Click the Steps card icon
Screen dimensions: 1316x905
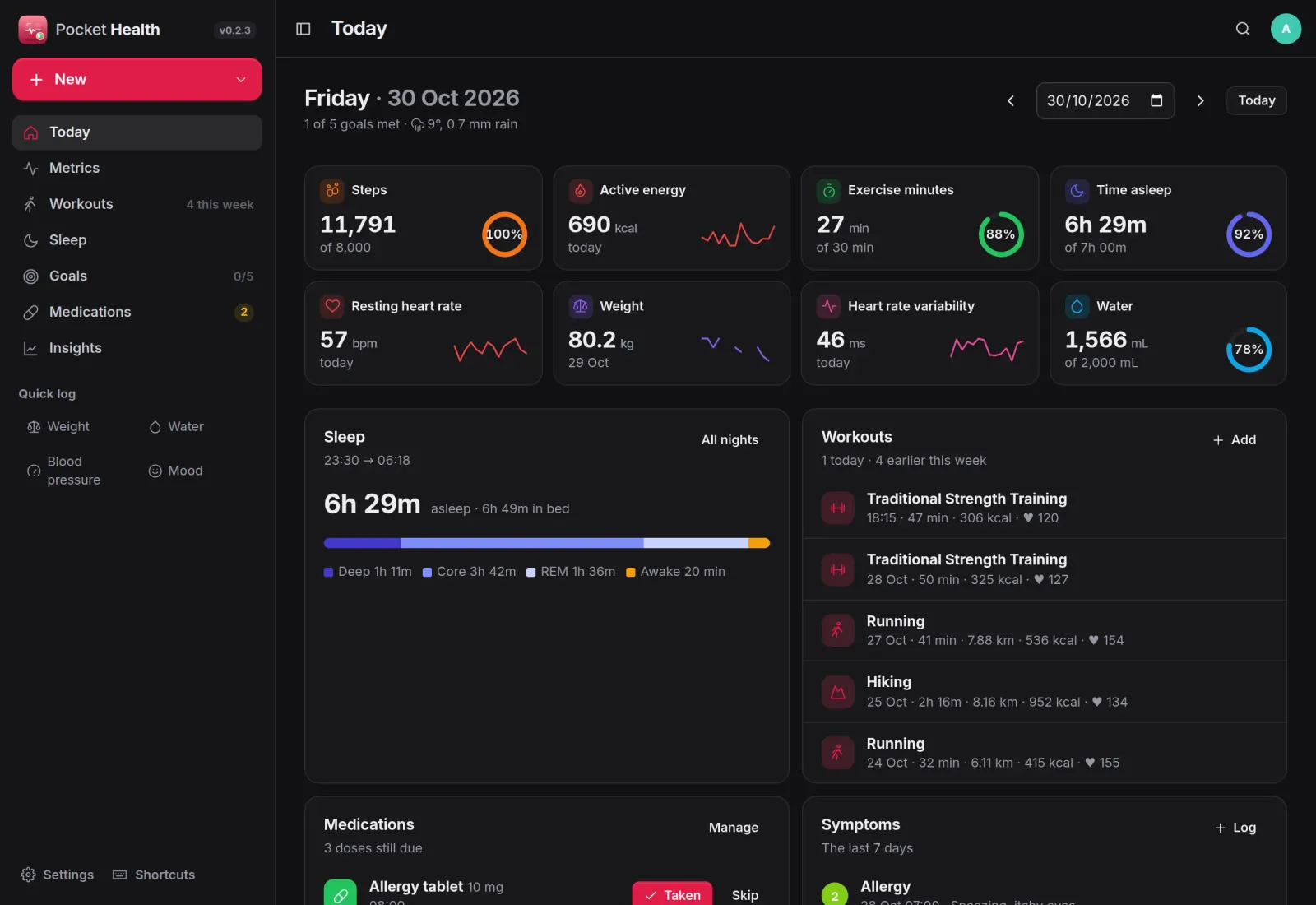point(332,190)
